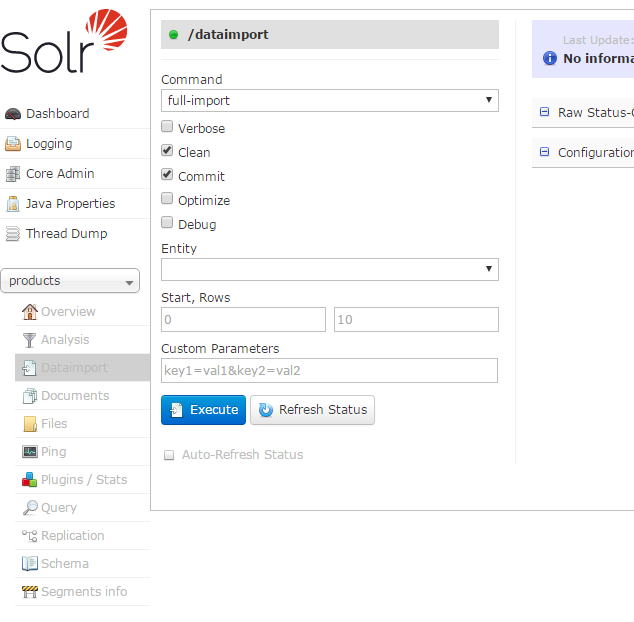Open the Plugins / Stats link
Screen dimensions: 634x622
tap(84, 480)
